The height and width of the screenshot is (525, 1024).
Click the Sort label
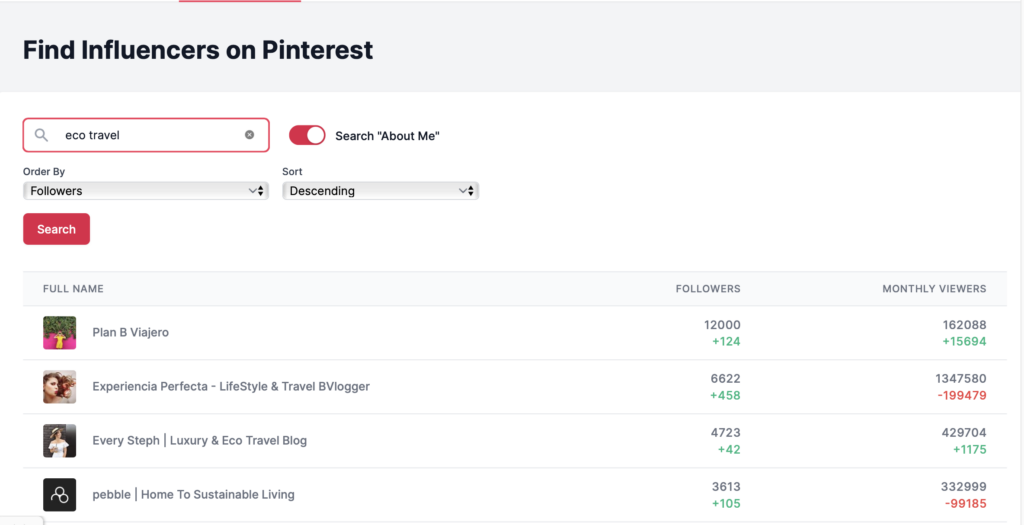point(292,172)
